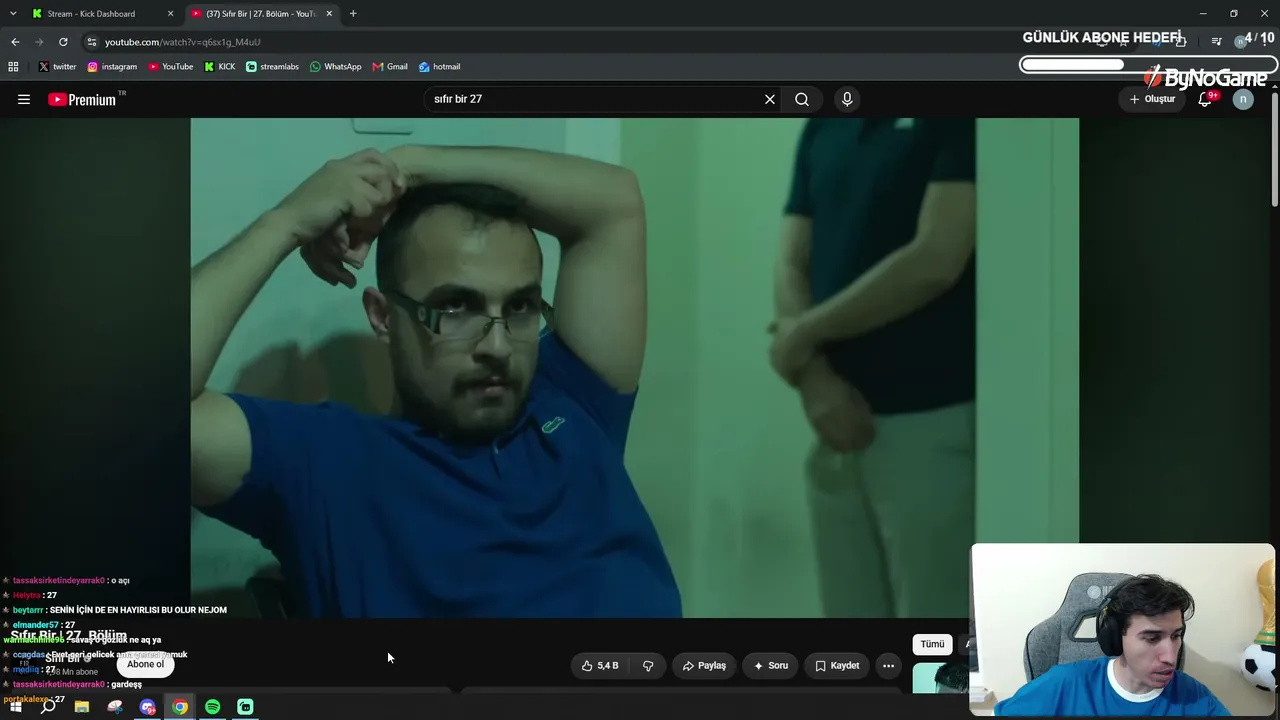Image resolution: width=1280 pixels, height=720 pixels.
Task: Open Windows taskbar search
Action: tap(48, 707)
